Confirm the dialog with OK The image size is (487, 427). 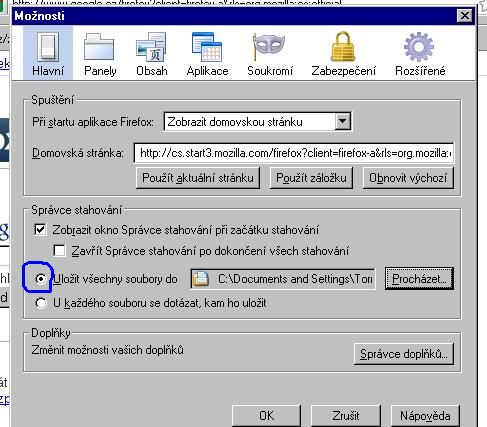pos(266,416)
